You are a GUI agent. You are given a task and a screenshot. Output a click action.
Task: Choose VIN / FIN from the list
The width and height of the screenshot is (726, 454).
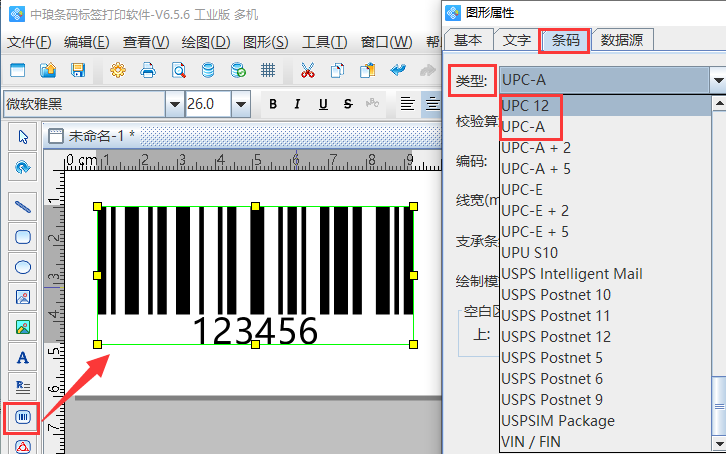click(606, 442)
